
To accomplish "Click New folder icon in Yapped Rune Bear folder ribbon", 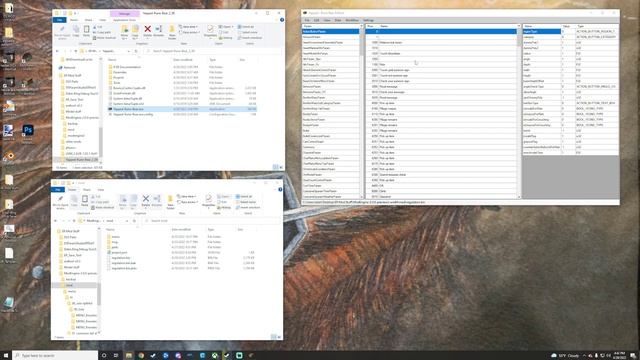I will pos(172,31).
